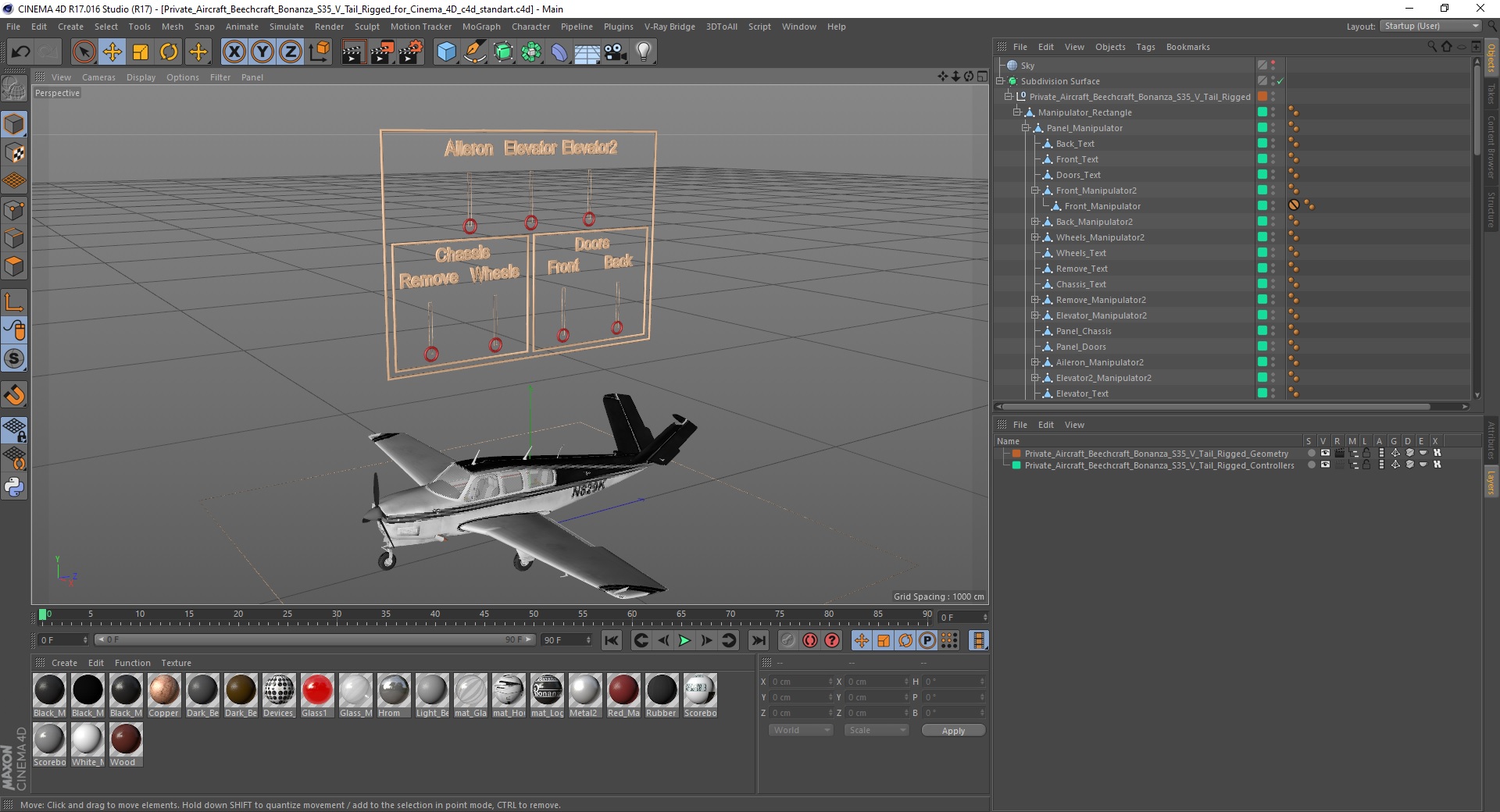
Task: Select Points mode in left sidebar
Action: point(14,209)
